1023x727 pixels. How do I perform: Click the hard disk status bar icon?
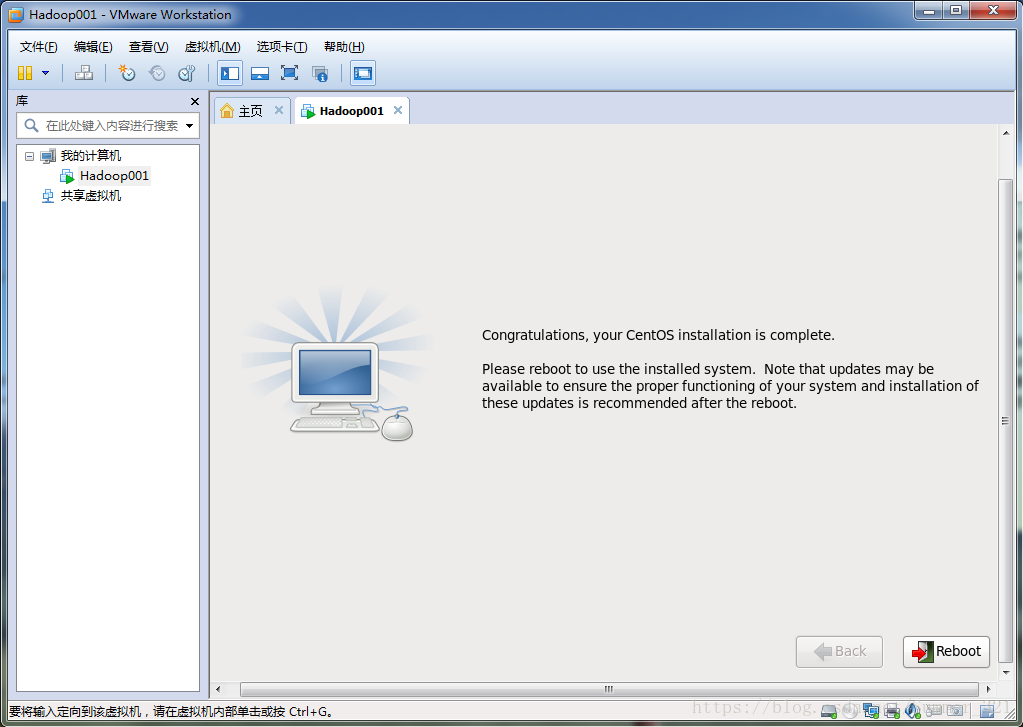coord(829,711)
